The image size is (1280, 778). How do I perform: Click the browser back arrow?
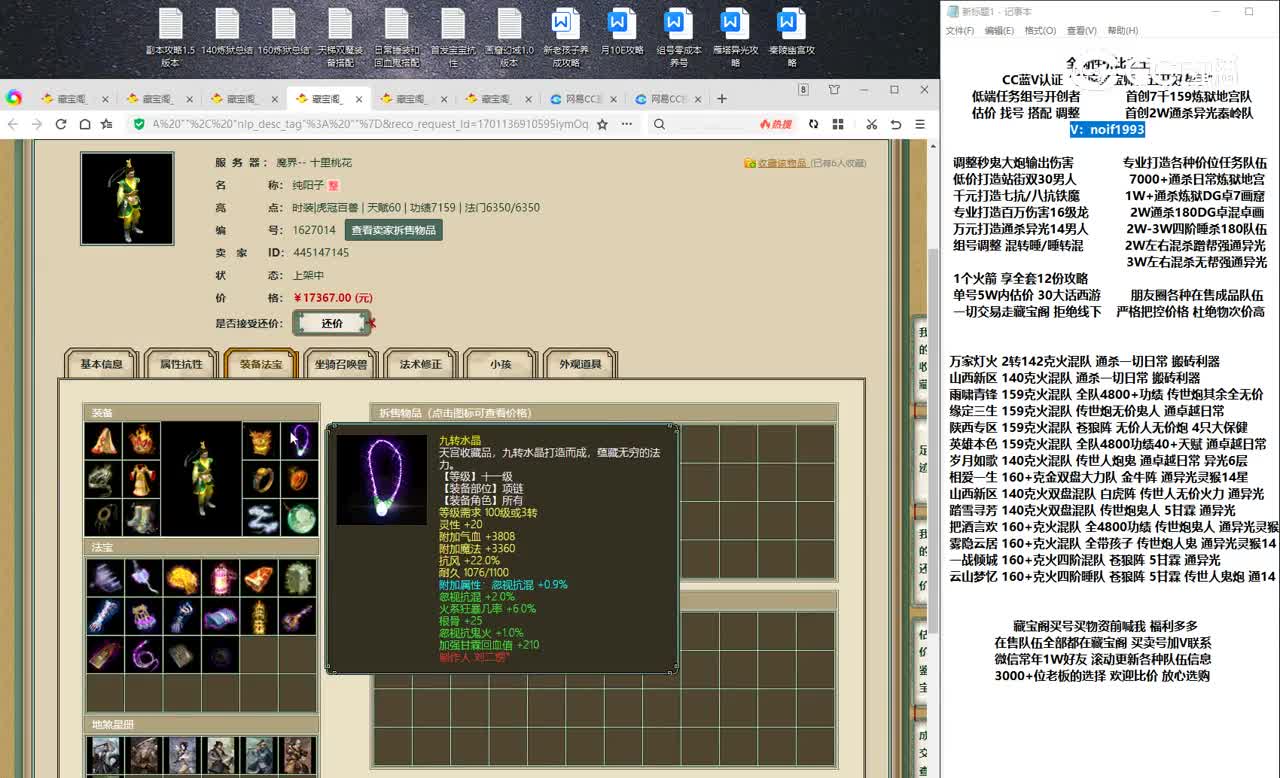click(x=13, y=124)
